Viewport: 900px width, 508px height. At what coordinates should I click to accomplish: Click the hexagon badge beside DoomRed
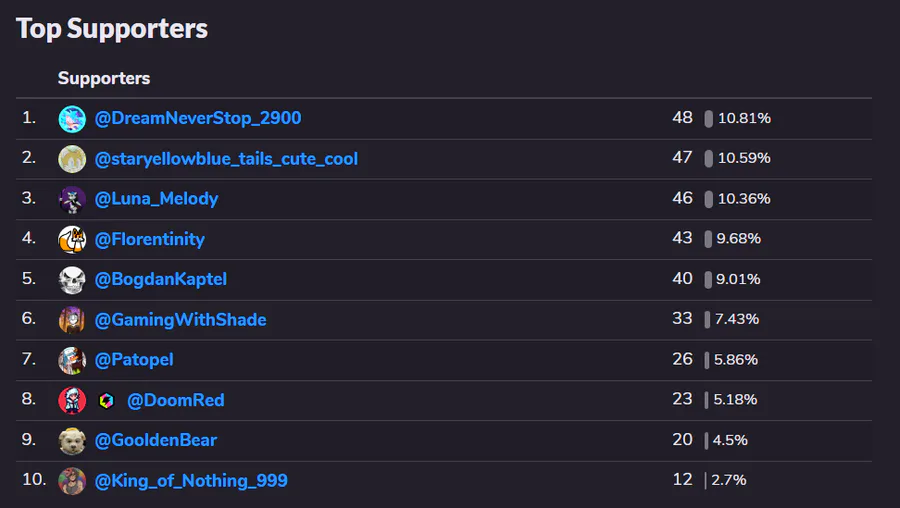107,401
